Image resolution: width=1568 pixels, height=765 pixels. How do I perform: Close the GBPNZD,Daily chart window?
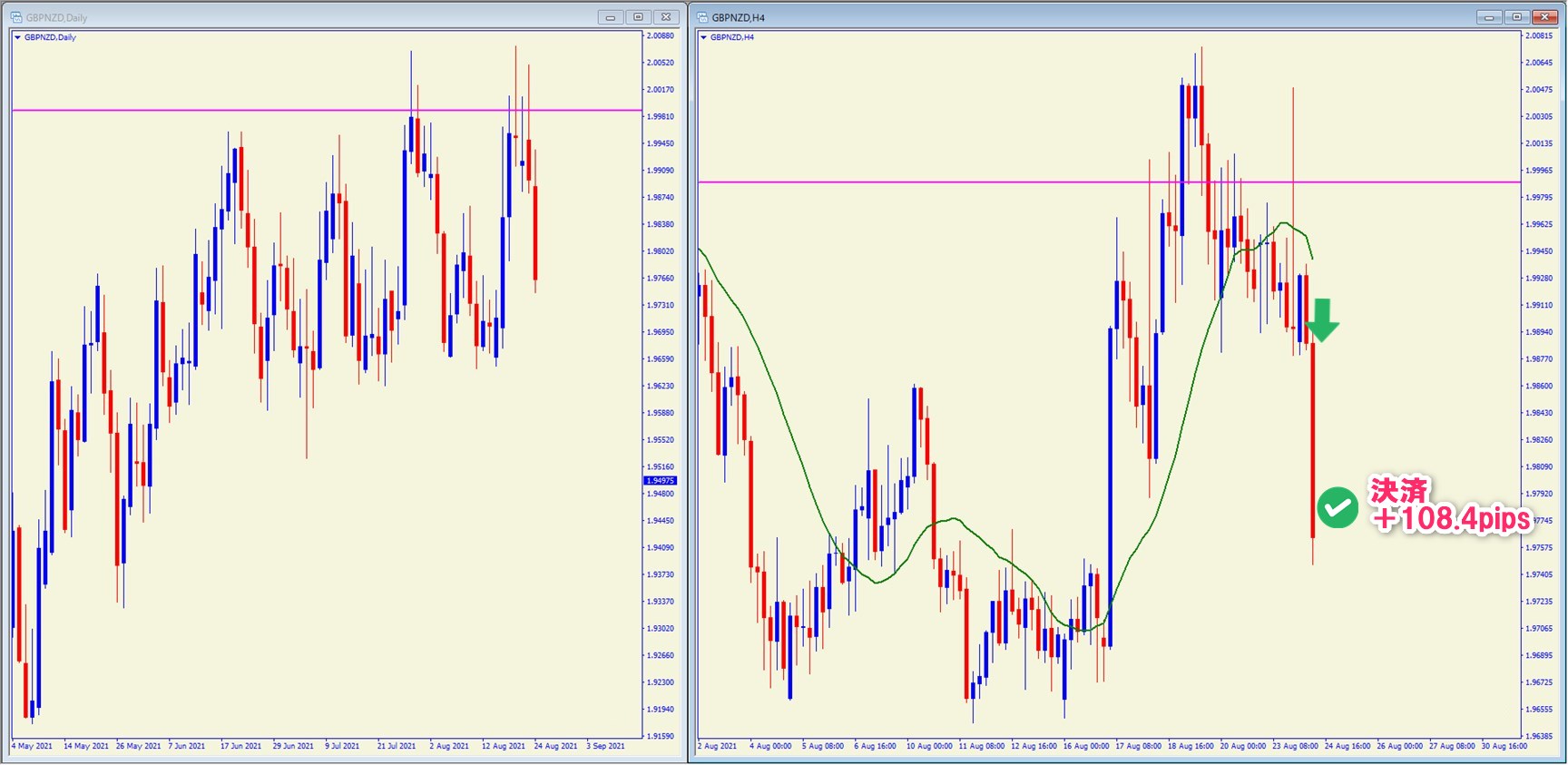point(666,17)
